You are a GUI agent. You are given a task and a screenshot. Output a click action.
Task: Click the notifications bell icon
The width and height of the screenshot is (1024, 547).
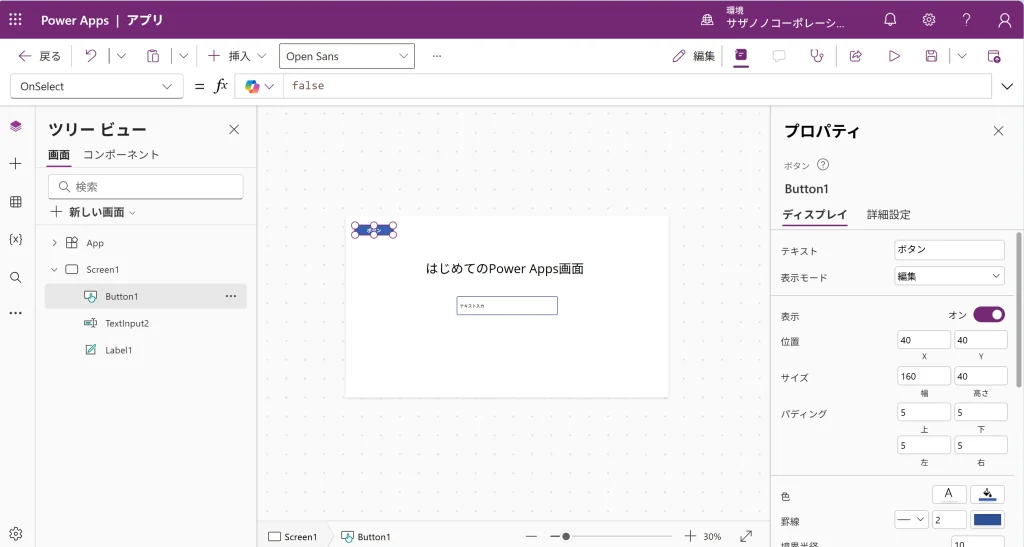pos(890,20)
